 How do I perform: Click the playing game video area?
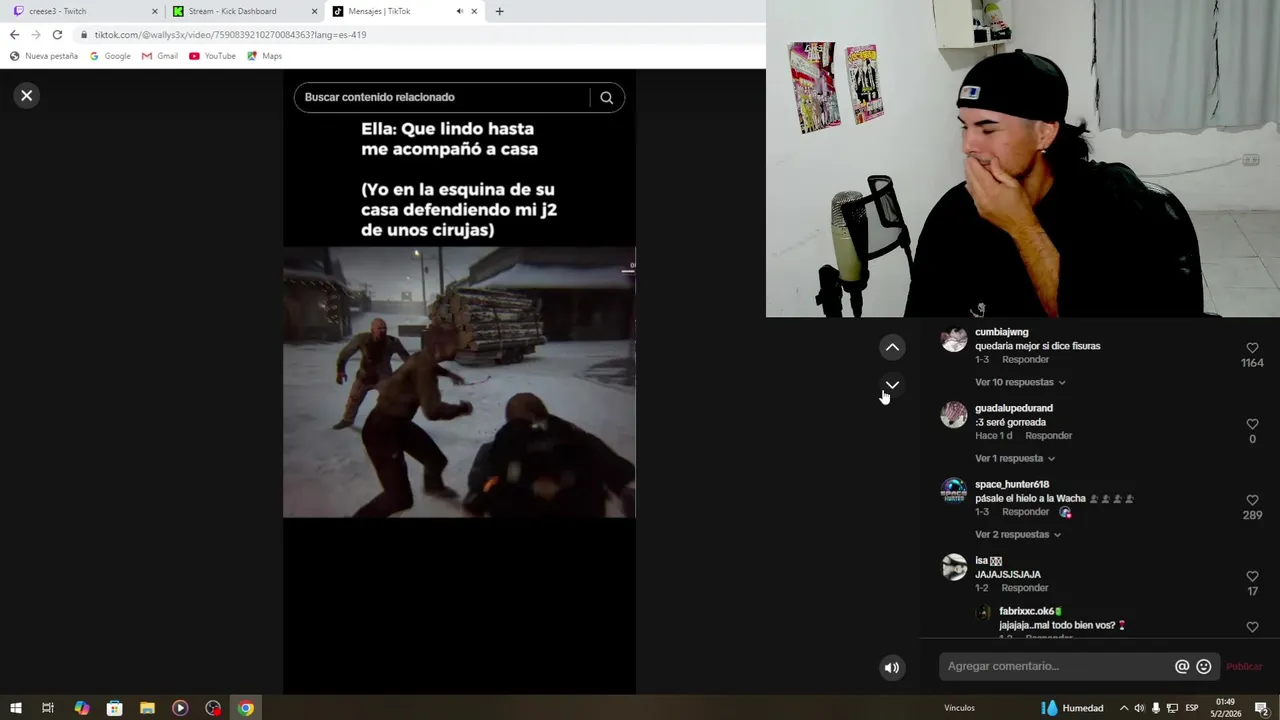(x=459, y=382)
